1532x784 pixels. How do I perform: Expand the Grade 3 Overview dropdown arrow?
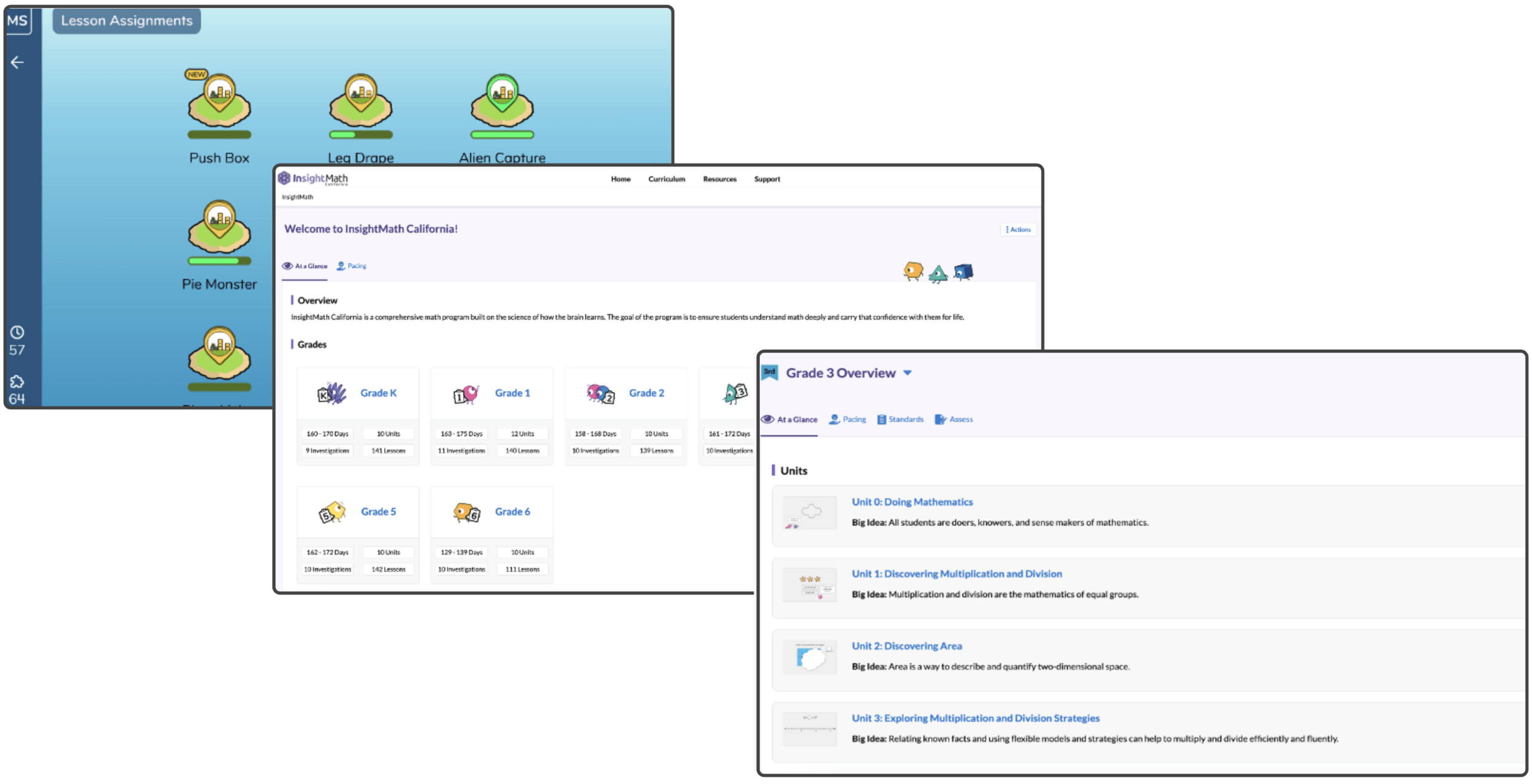pos(908,373)
